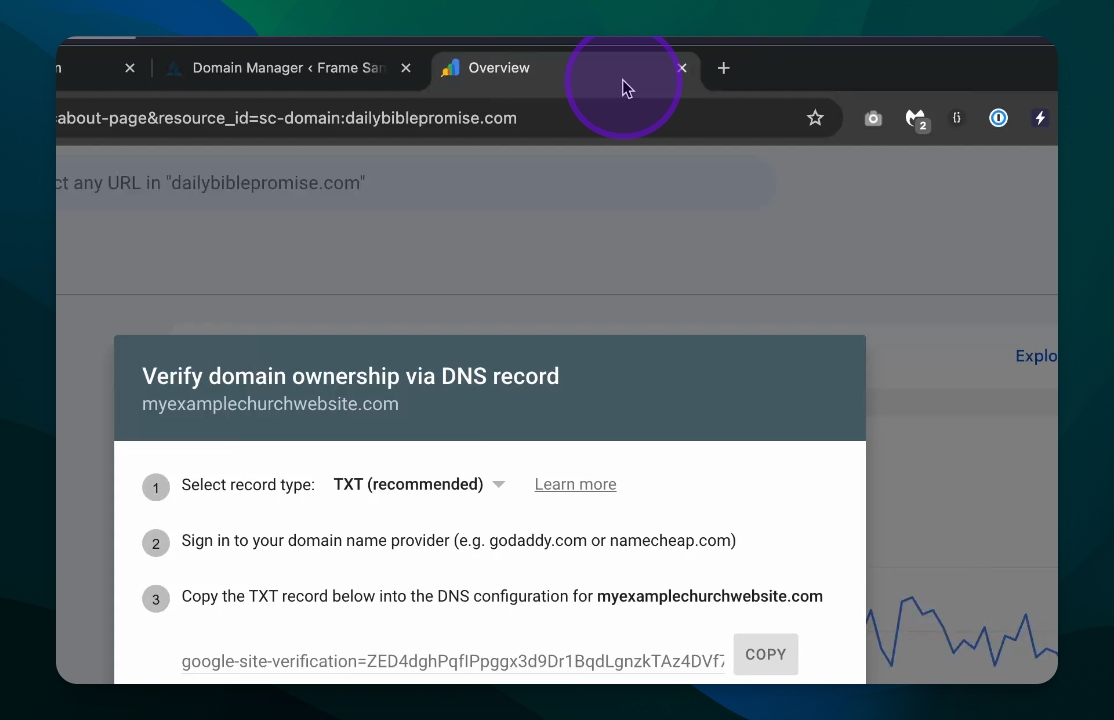Click the Sign in to your domain provider text
Viewport: 1114px width, 720px height.
(458, 541)
